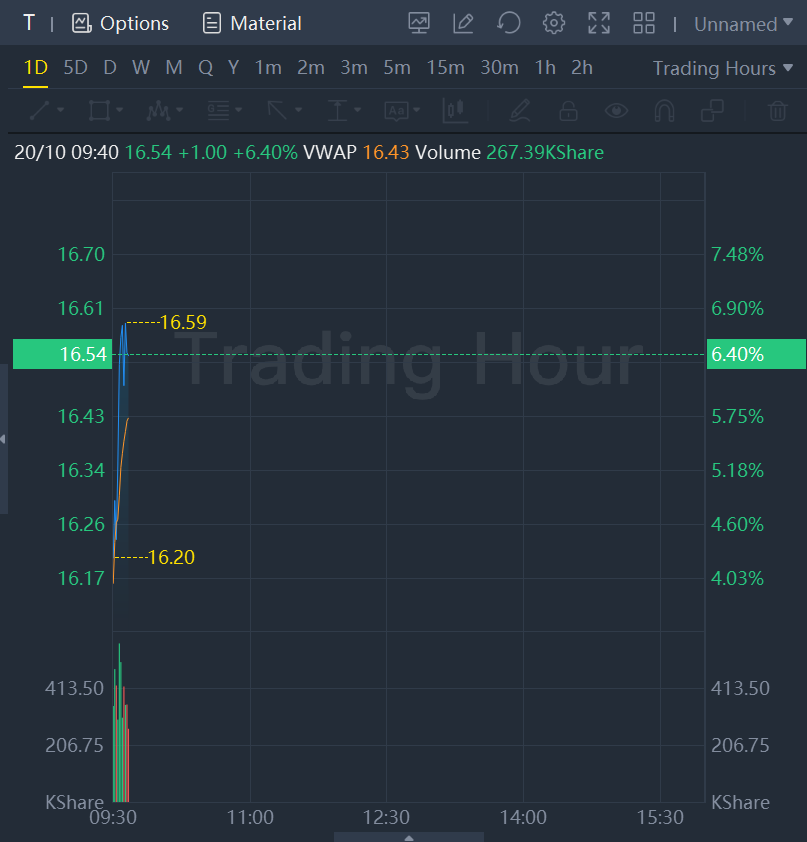Select the rectangle shape tool
Viewport: 807px width, 842px height.
pyautogui.click(x=99, y=111)
